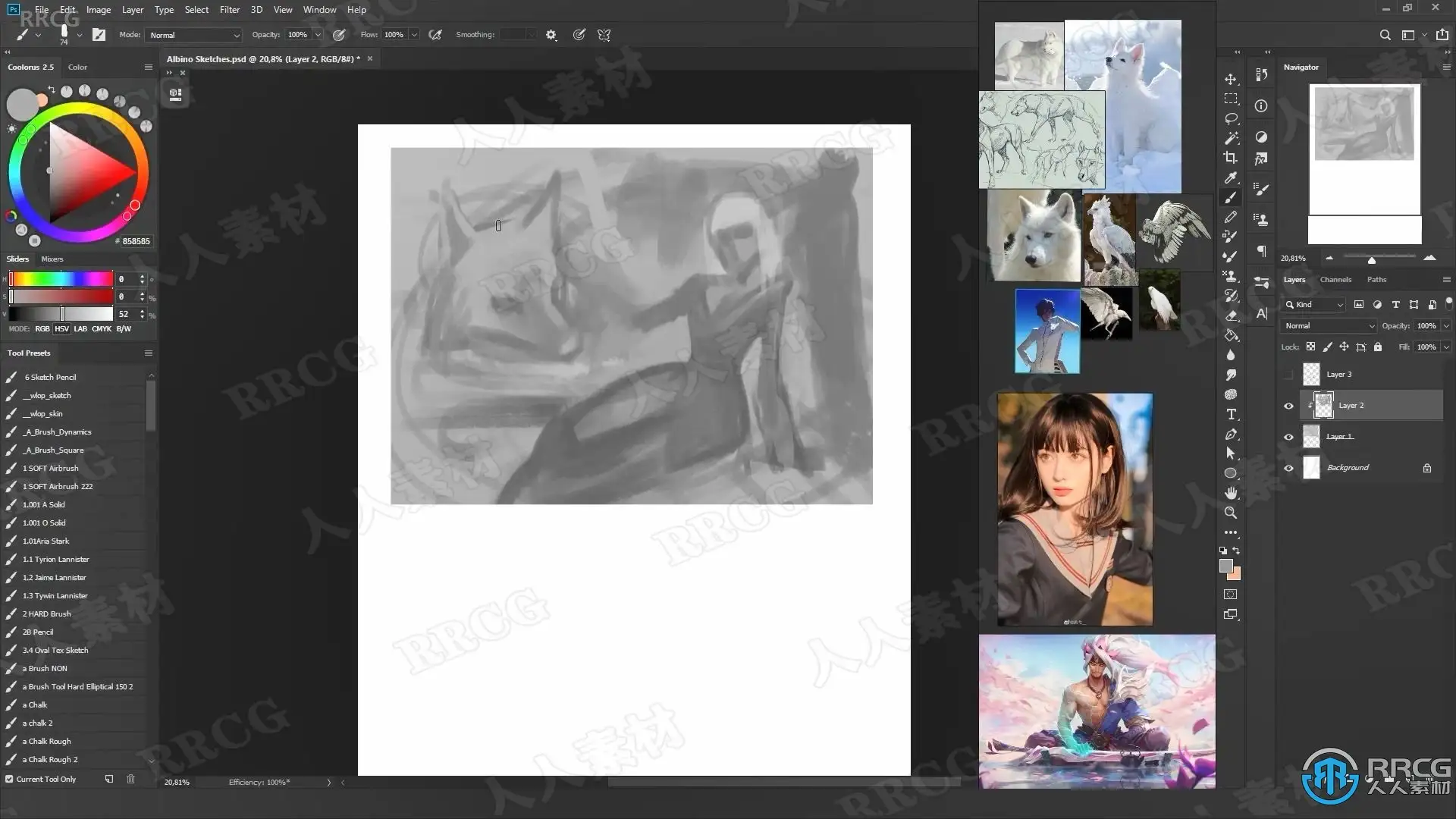Click the foreground color swatch
Viewport: 1456px width, 819px height.
(x=1225, y=566)
